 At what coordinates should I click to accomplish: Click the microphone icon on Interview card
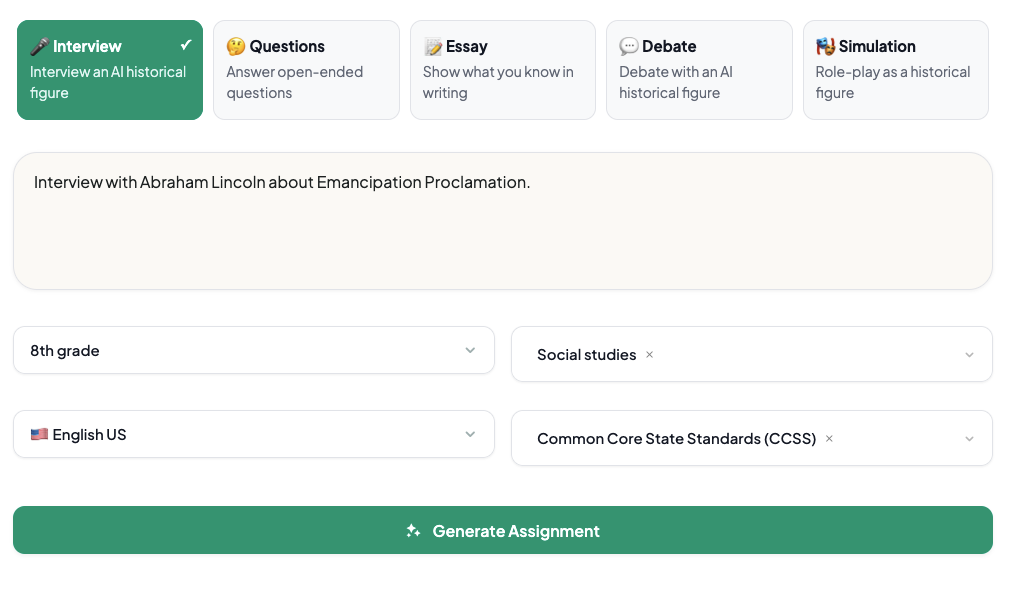39,47
